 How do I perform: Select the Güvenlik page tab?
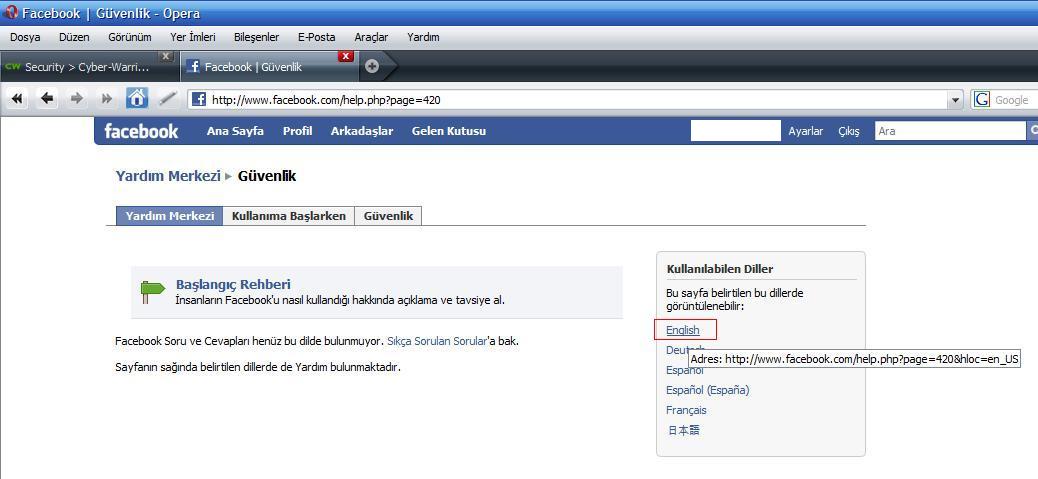point(388,216)
